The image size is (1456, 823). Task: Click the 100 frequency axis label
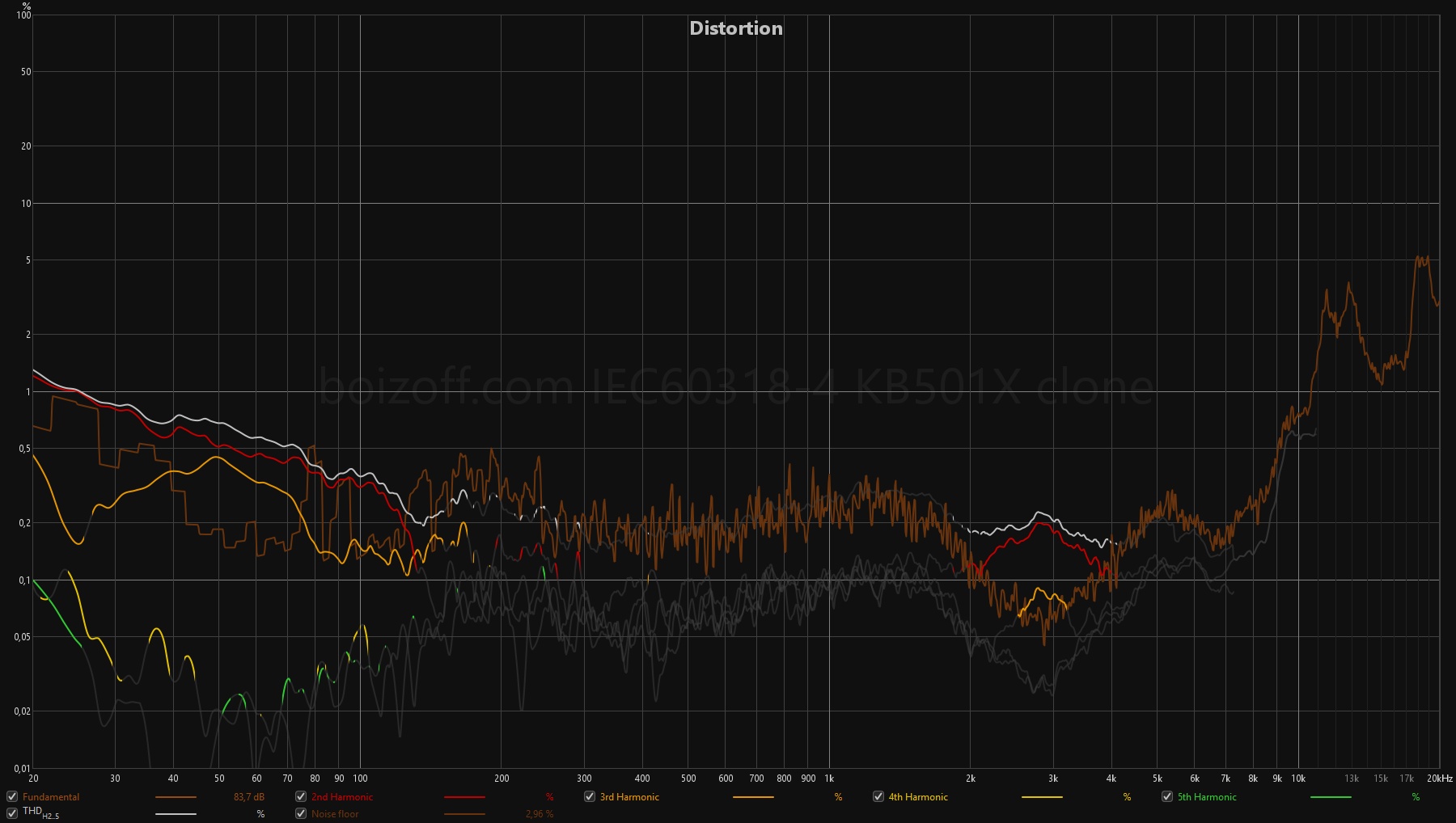[361, 779]
